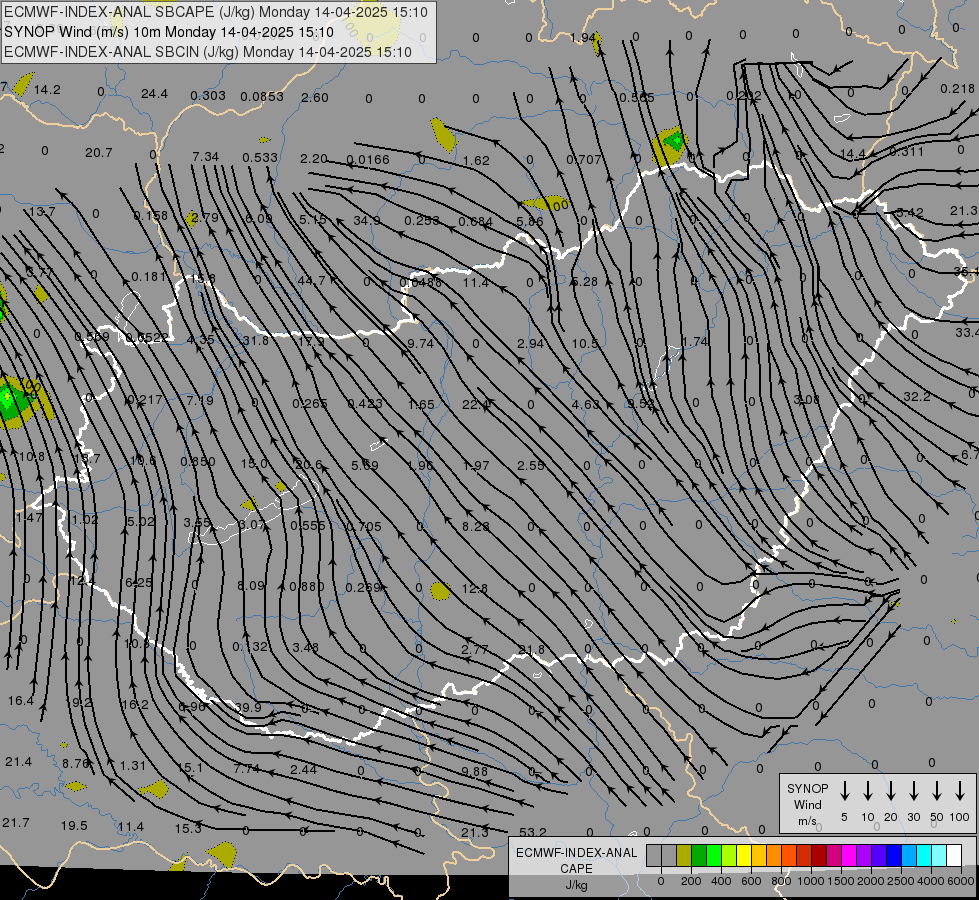979x900 pixels.
Task: Click the wind arrow above 20 in legend
Action: point(890,790)
